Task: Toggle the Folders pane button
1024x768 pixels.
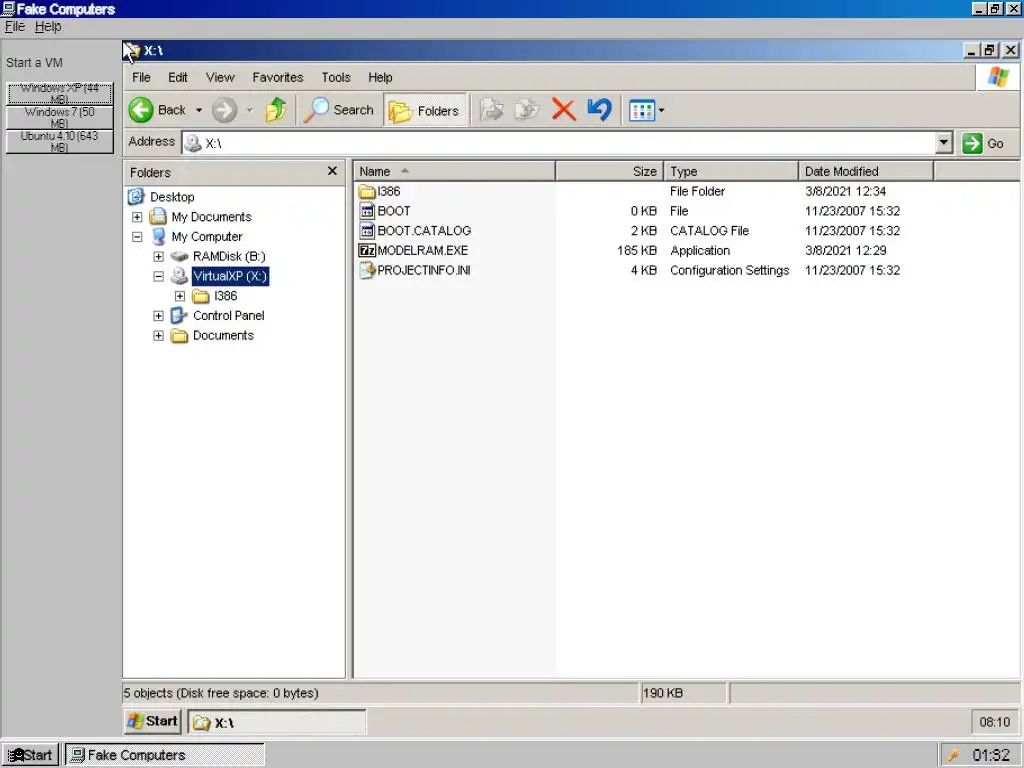Action: 426,110
